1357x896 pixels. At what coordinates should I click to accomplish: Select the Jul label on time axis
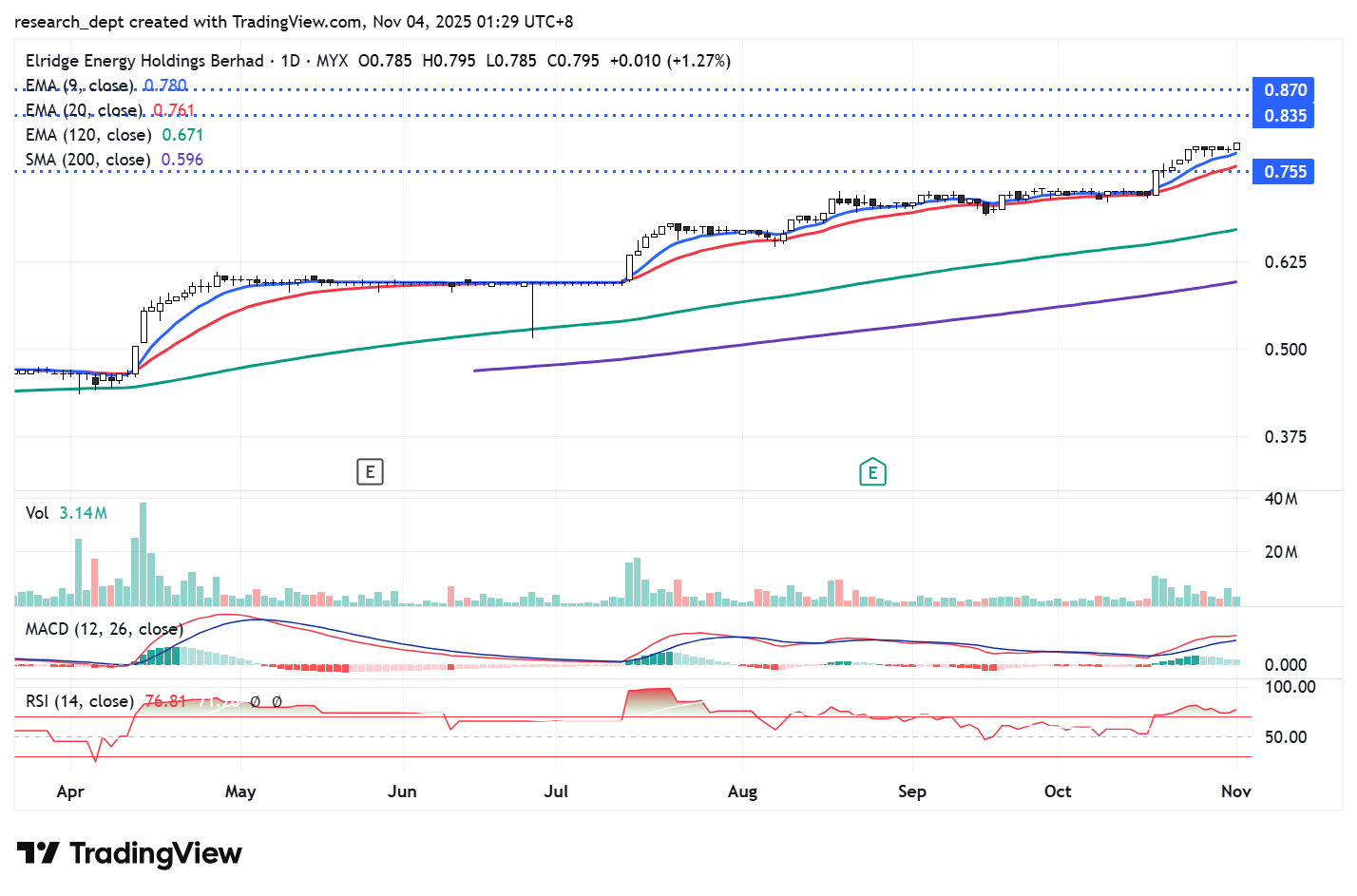pyautogui.click(x=556, y=791)
